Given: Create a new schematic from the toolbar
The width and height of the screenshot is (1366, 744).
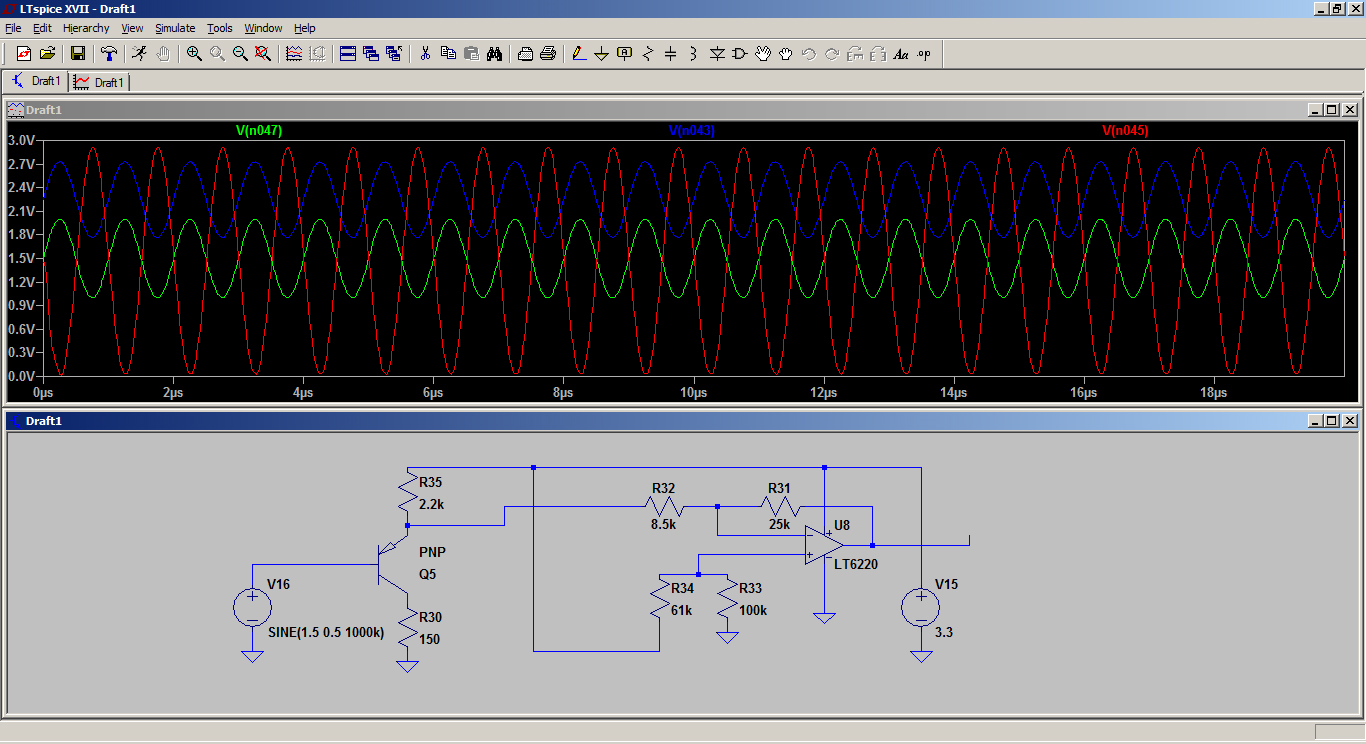Looking at the screenshot, I should point(23,53).
